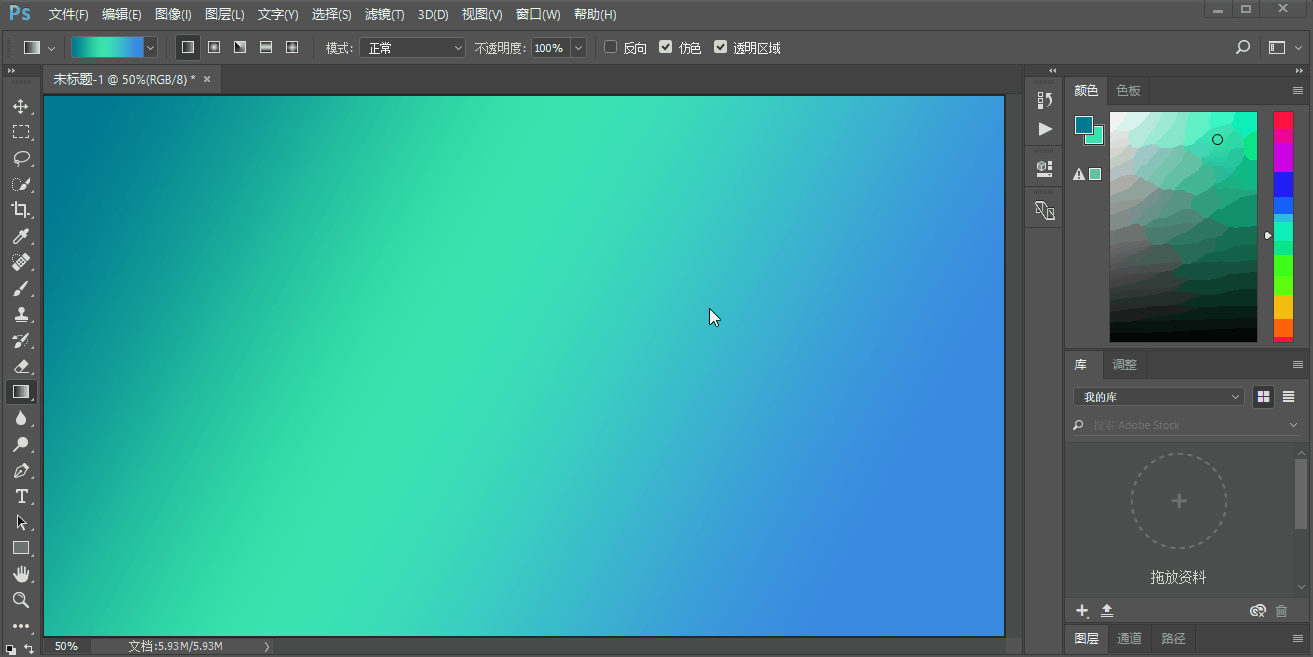The image size is (1313, 657).
Task: Switch Libraries to grid view
Action: click(1264, 397)
